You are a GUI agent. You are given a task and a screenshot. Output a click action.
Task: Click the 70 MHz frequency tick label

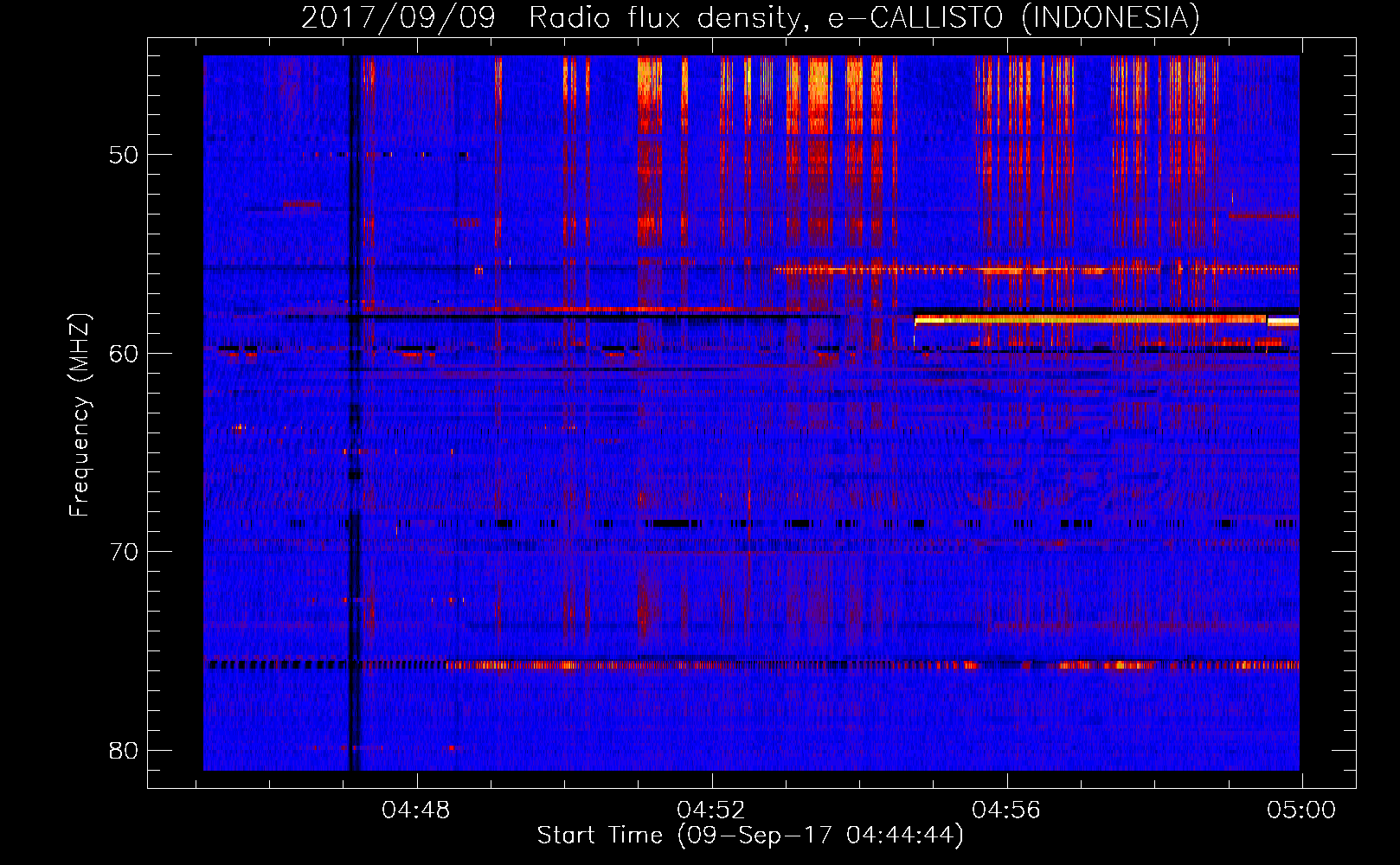pyautogui.click(x=123, y=552)
